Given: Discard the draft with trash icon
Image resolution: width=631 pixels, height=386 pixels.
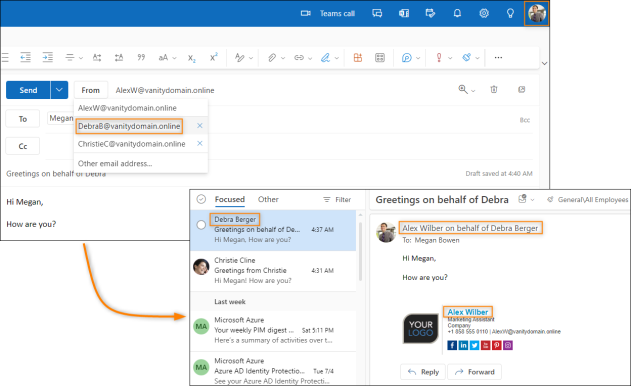Looking at the screenshot, I should click(x=494, y=89).
